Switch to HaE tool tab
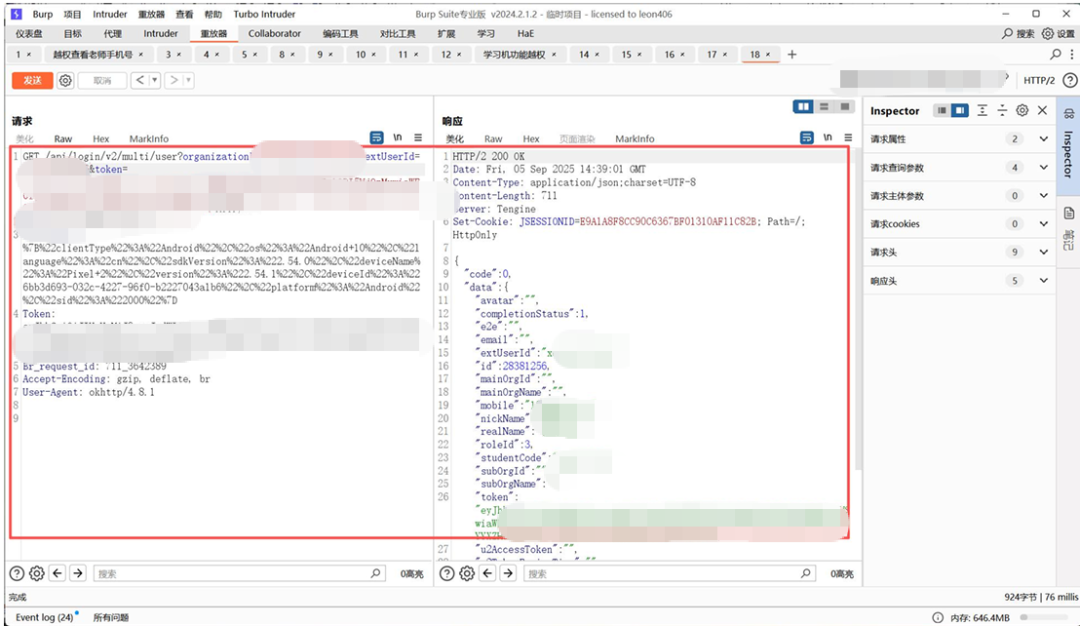Viewport: 1080px width, 626px height. (x=526, y=33)
